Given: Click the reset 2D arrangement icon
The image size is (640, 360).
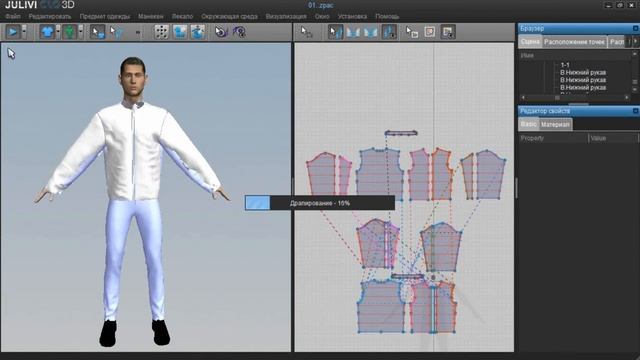Looking at the screenshot, I should click(x=180, y=32).
